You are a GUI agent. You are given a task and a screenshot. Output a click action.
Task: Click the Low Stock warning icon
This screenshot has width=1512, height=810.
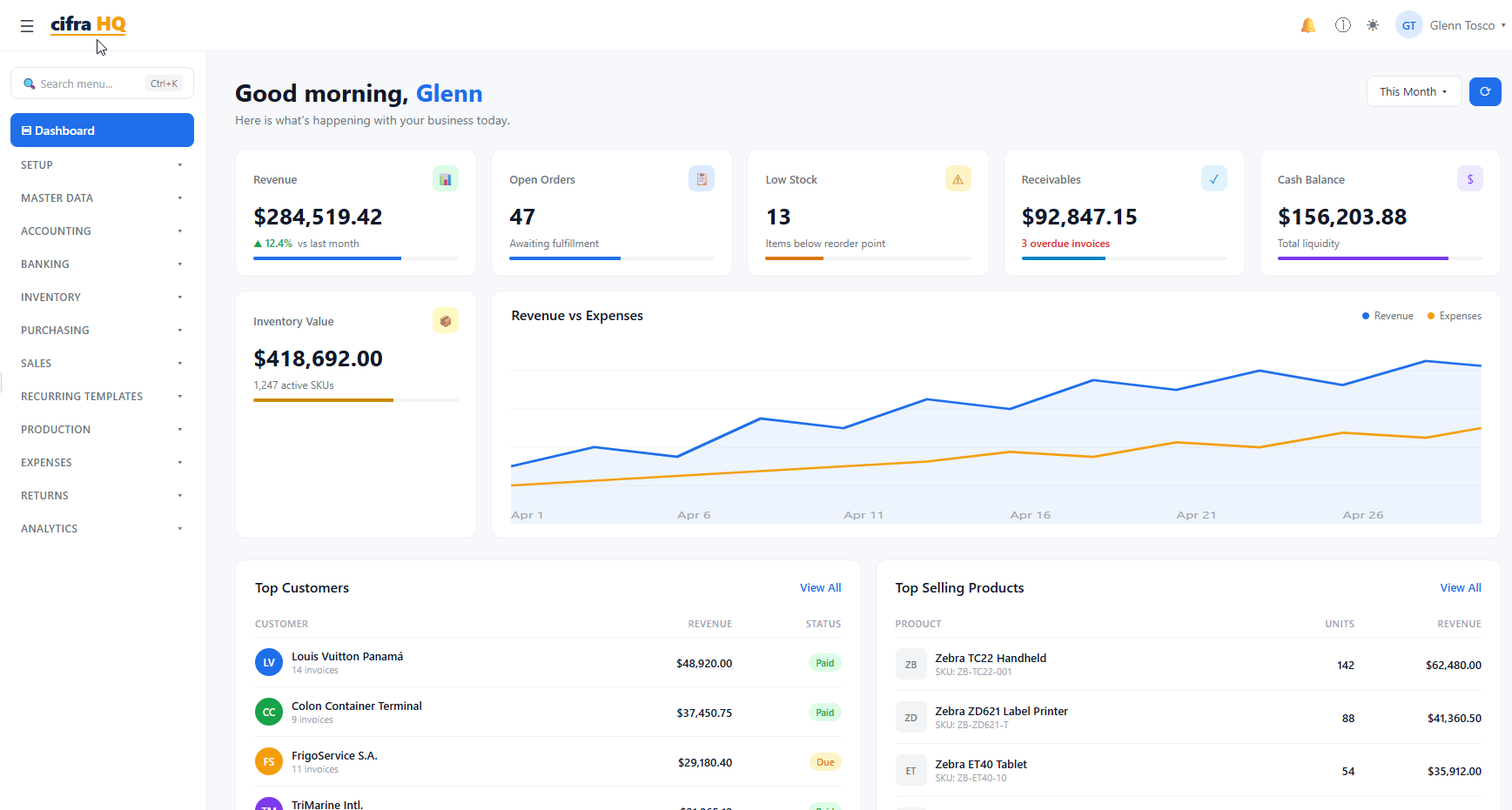coord(958,178)
